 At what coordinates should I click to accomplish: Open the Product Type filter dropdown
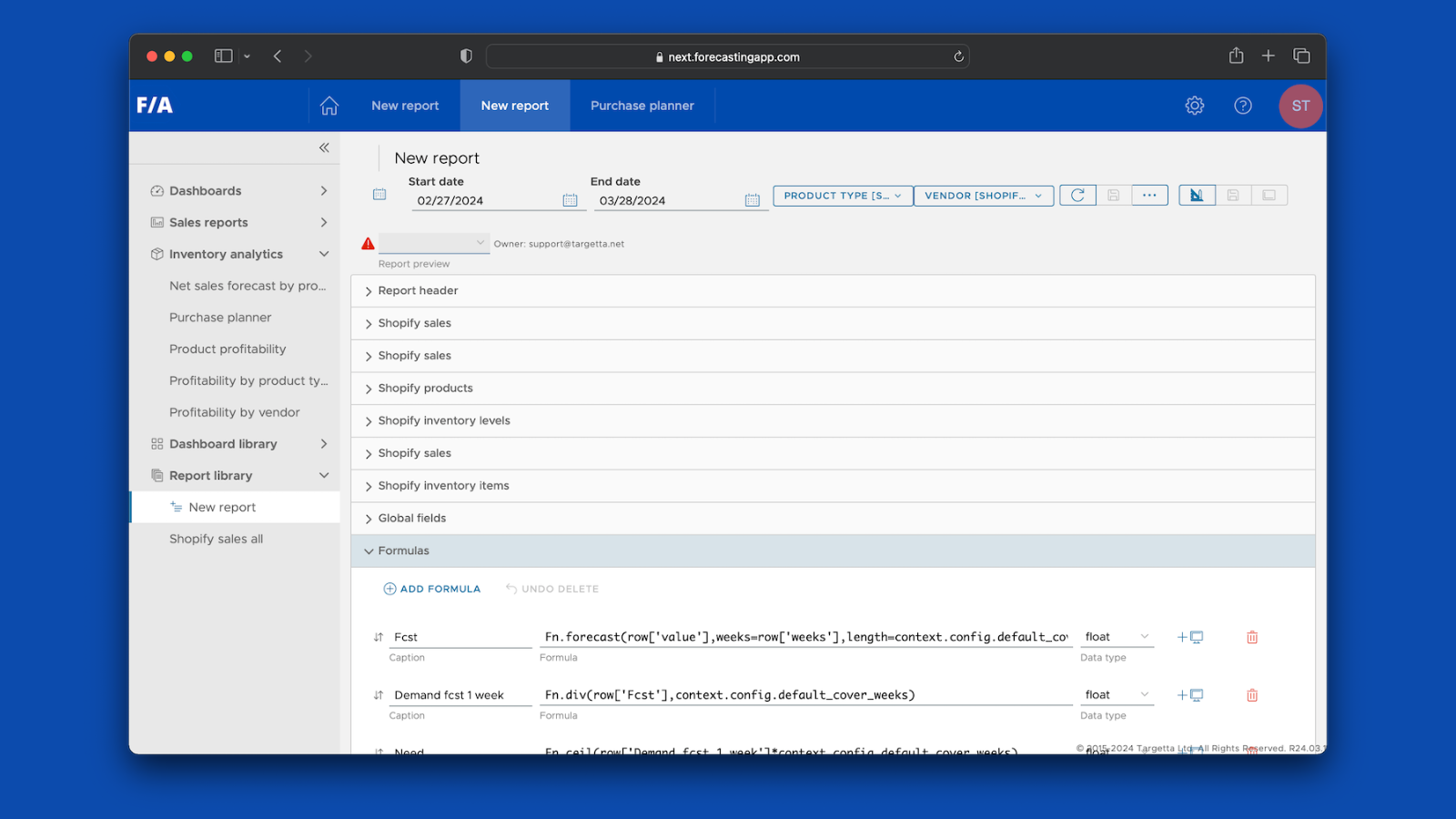point(843,196)
